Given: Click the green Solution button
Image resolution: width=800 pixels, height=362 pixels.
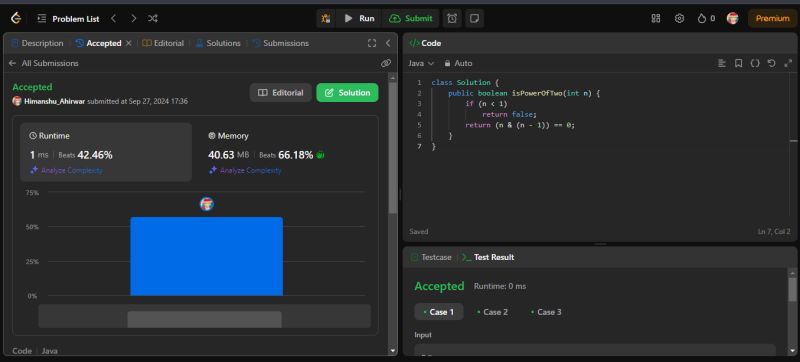Looking at the screenshot, I should [x=347, y=93].
